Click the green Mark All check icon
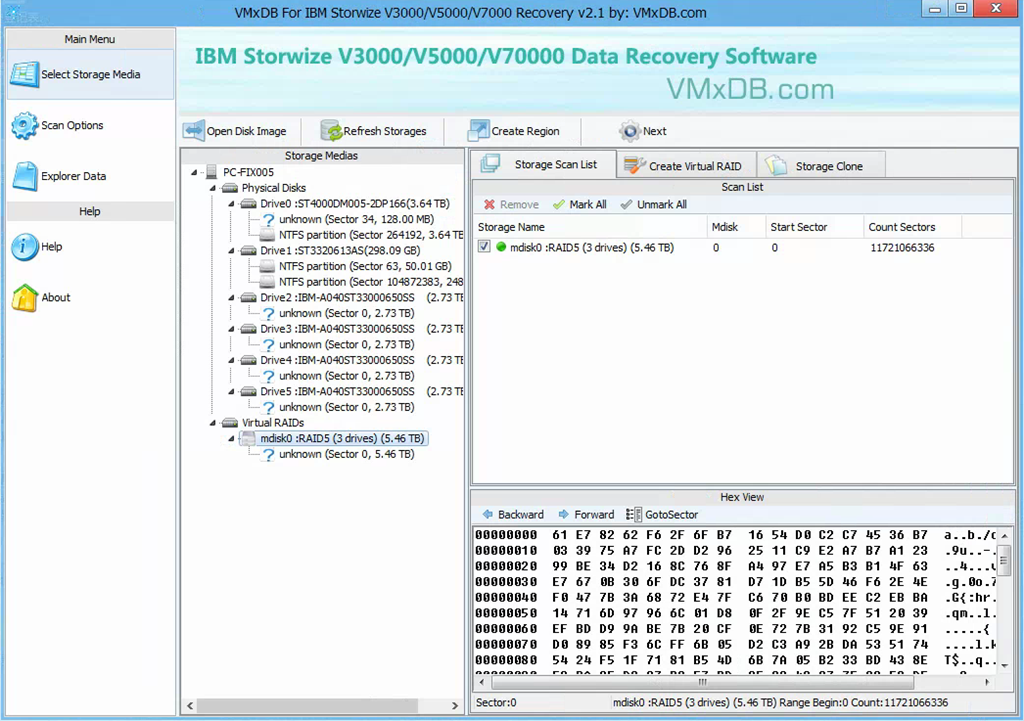1024x721 pixels. point(558,204)
